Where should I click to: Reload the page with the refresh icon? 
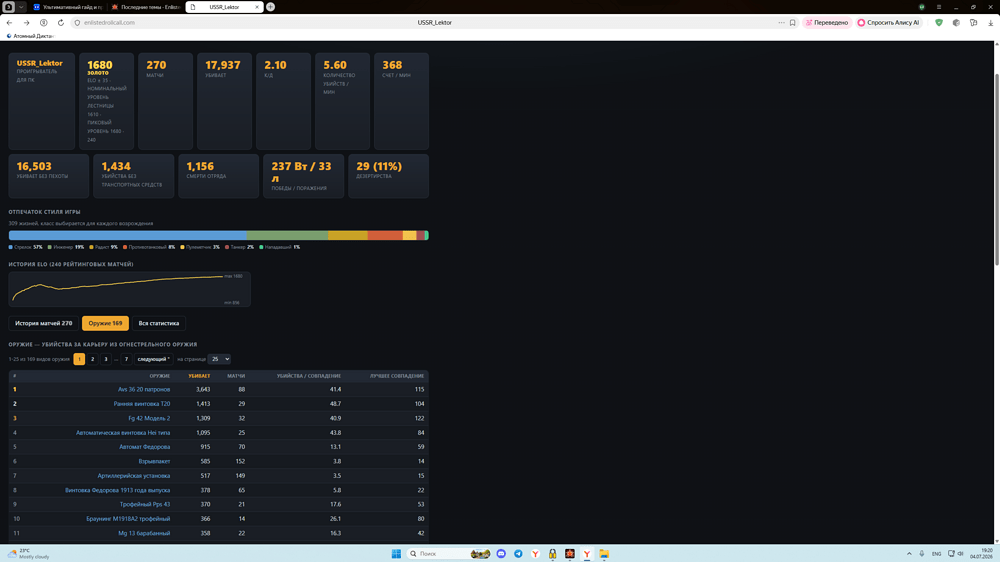click(x=61, y=22)
